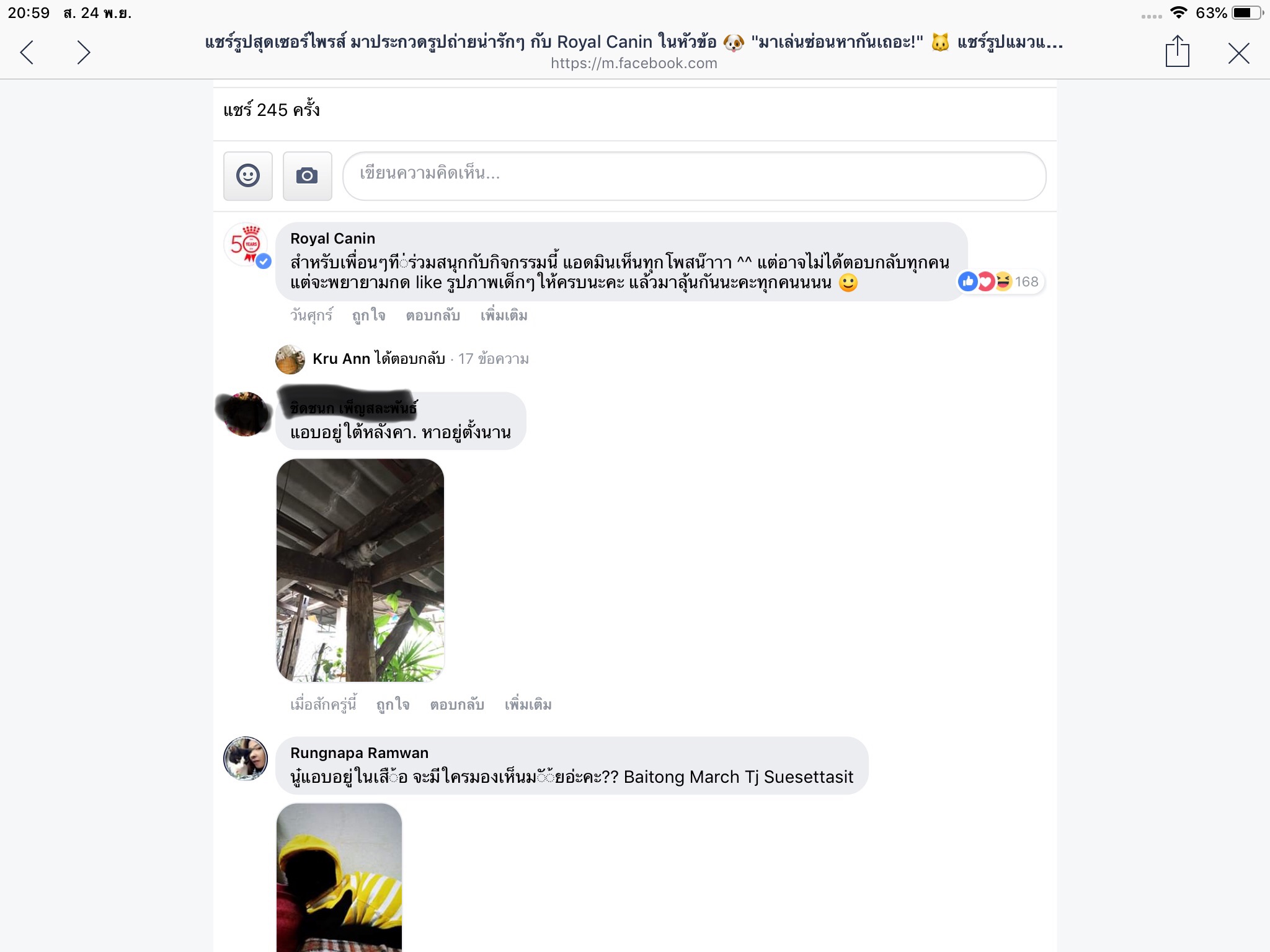Open more options under roof photo comment
The height and width of the screenshot is (952, 1270).
(528, 705)
